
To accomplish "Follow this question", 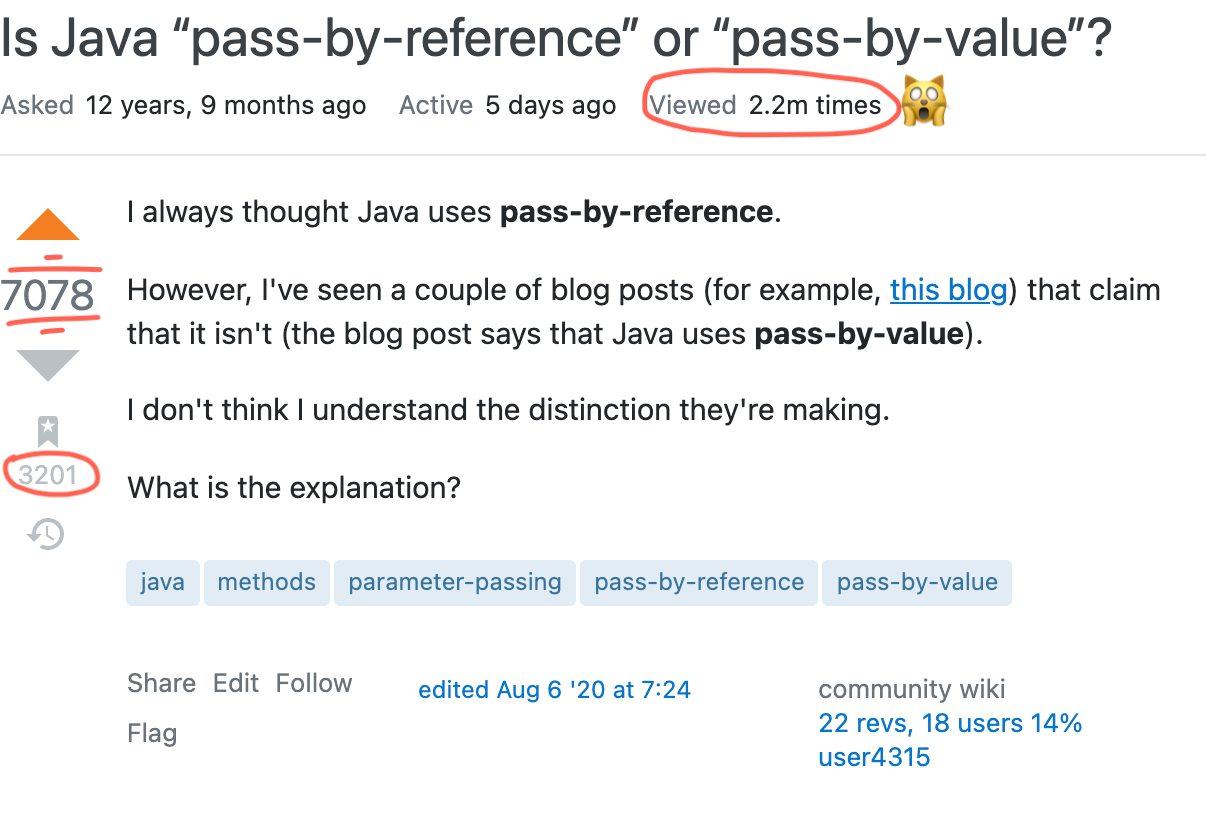I will [314, 683].
